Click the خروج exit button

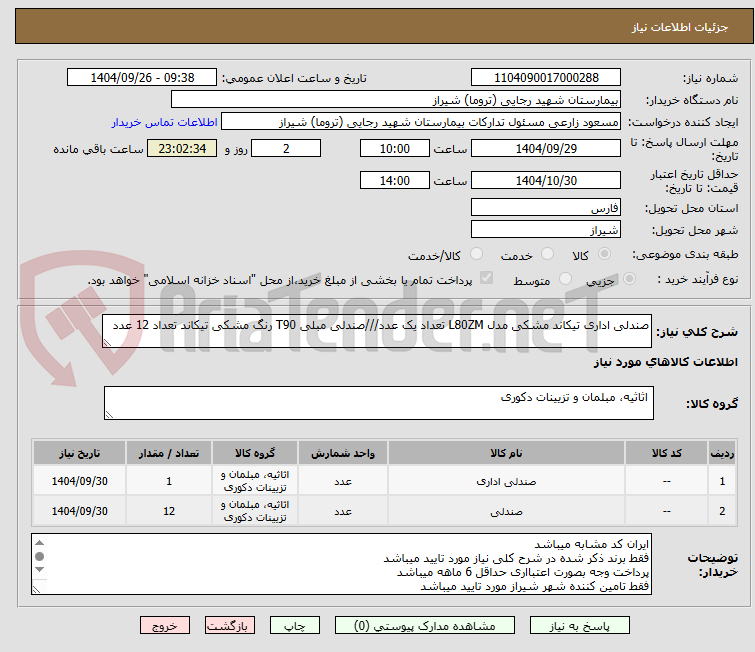(x=165, y=626)
